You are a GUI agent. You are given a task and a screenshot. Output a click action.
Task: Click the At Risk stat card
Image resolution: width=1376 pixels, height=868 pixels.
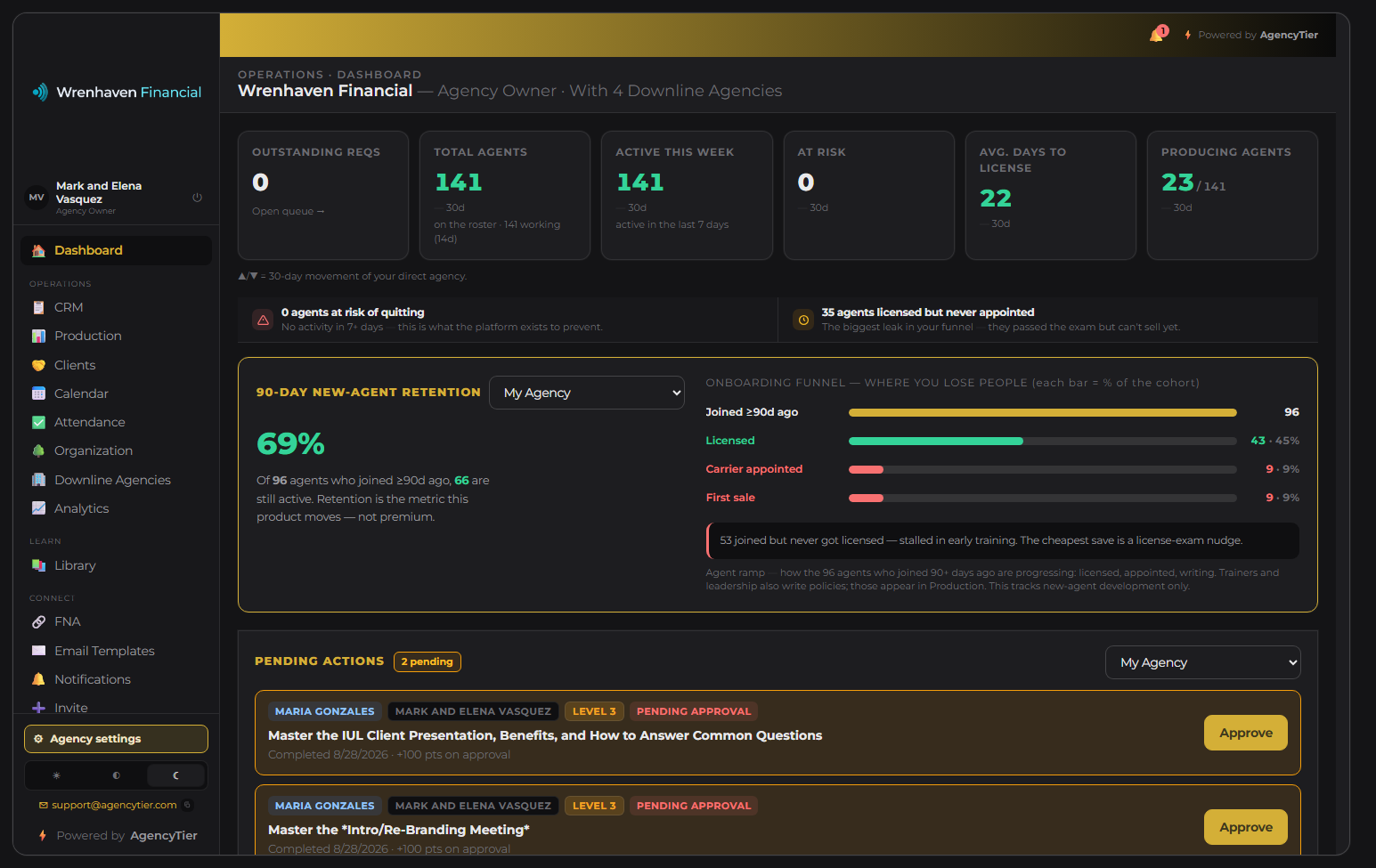[x=869, y=196]
